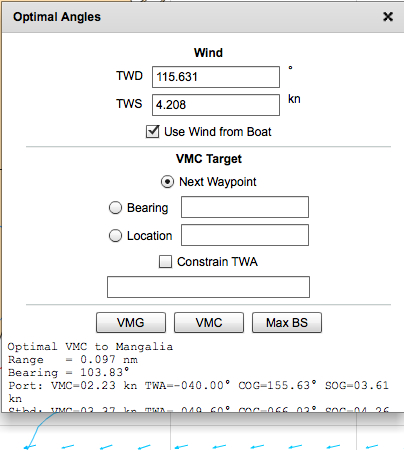Click the TWS wind speed field
This screenshot has width=404, height=450.
(x=216, y=105)
